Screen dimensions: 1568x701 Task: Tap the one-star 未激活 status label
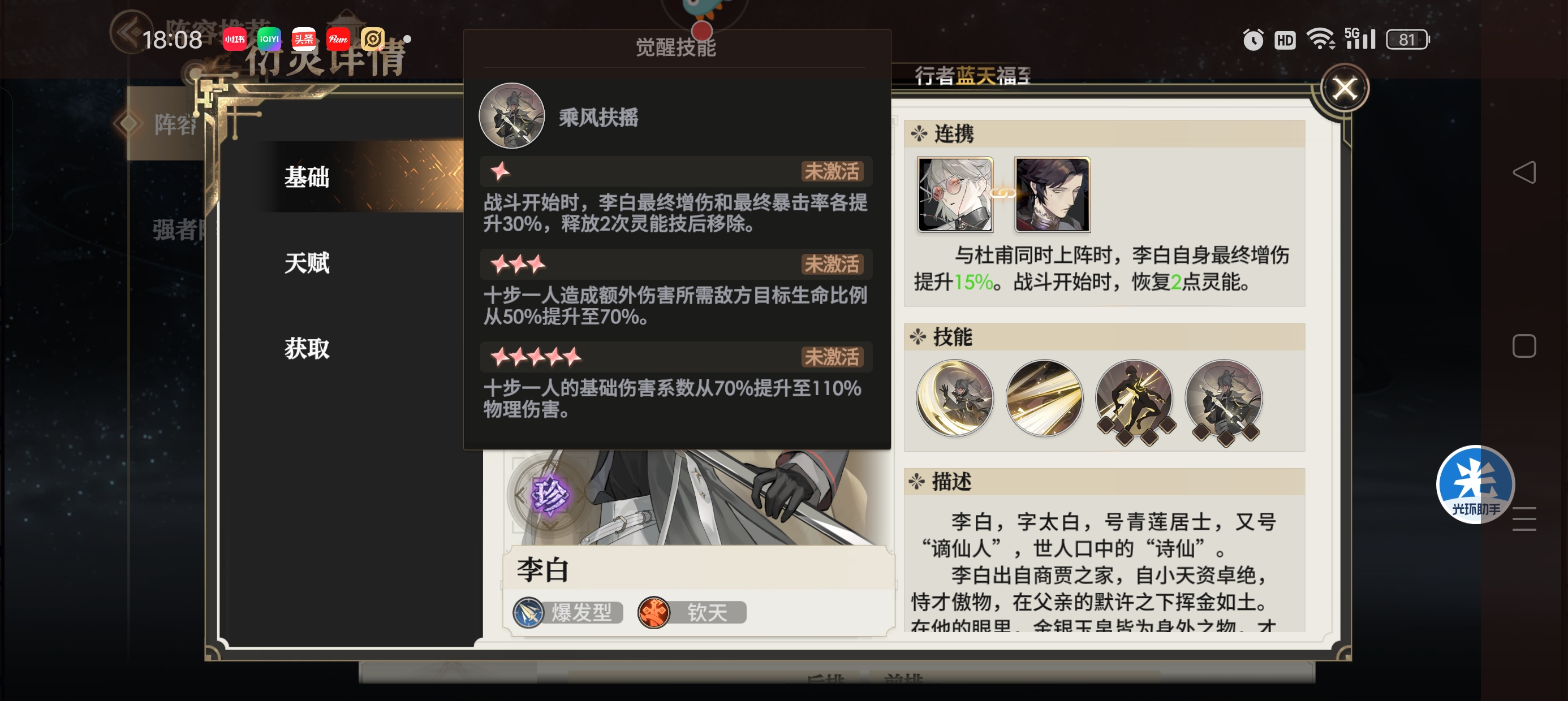832,171
